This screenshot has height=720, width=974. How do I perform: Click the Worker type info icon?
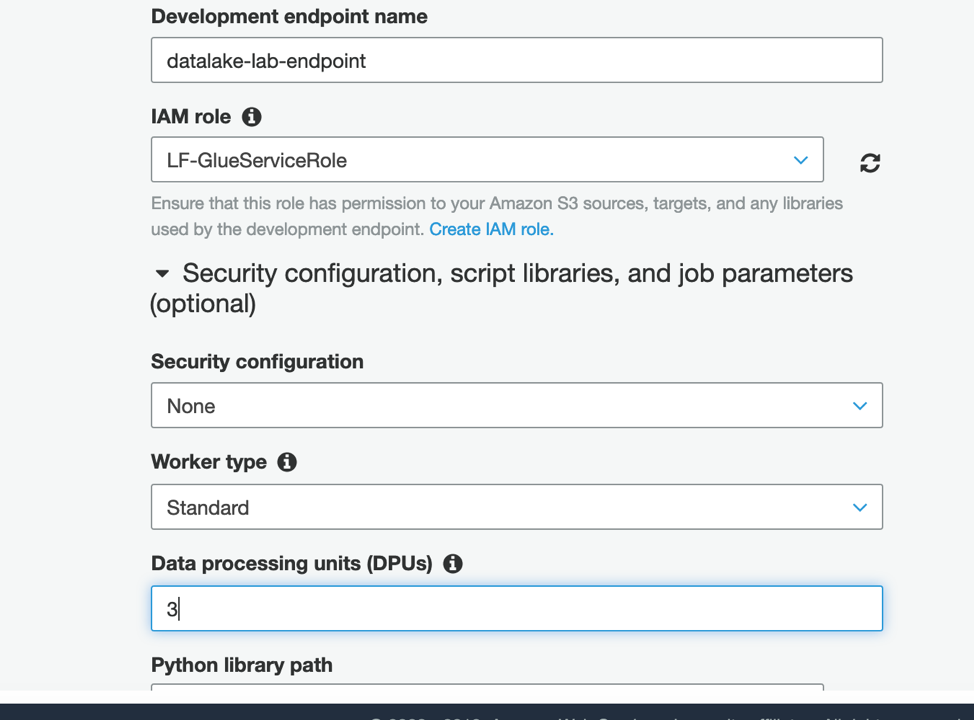[286, 462]
